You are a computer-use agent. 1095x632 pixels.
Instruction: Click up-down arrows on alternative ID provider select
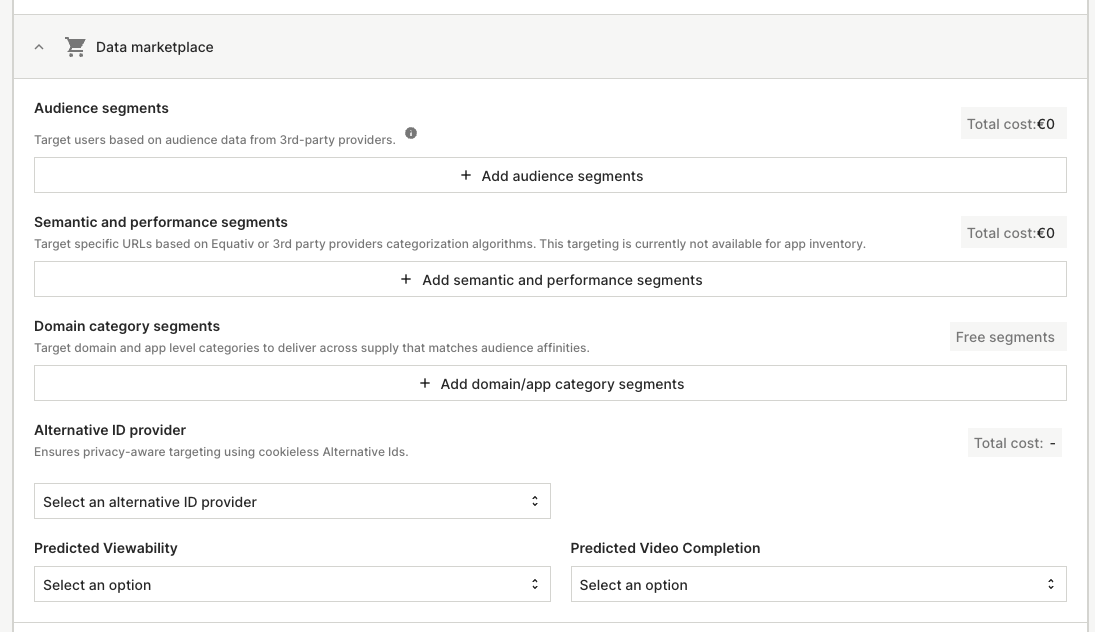click(535, 501)
